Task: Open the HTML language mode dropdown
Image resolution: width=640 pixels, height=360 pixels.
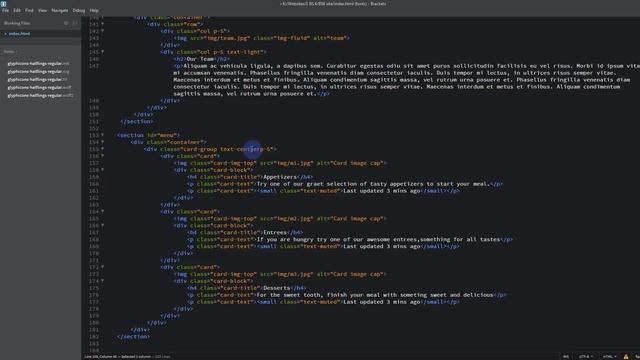Action: pyautogui.click(x=609, y=356)
